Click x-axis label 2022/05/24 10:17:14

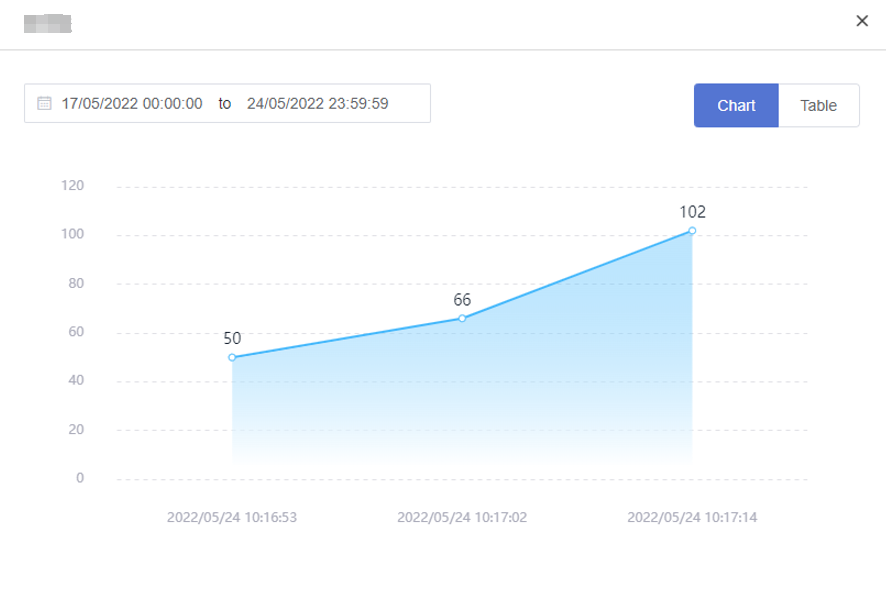(x=692, y=517)
